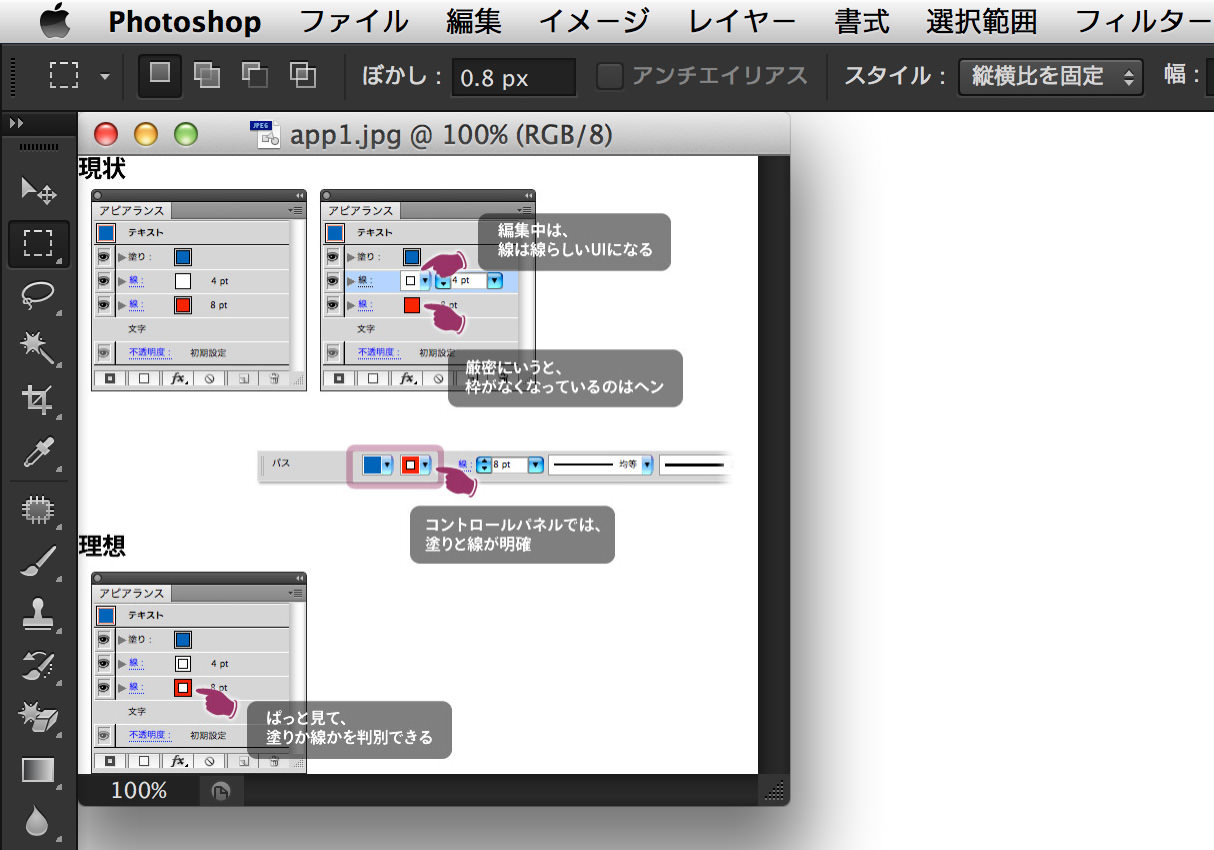Screen dimensions: 1214x850
Task: Select the Eyedropper tool
Action: pos(38,454)
